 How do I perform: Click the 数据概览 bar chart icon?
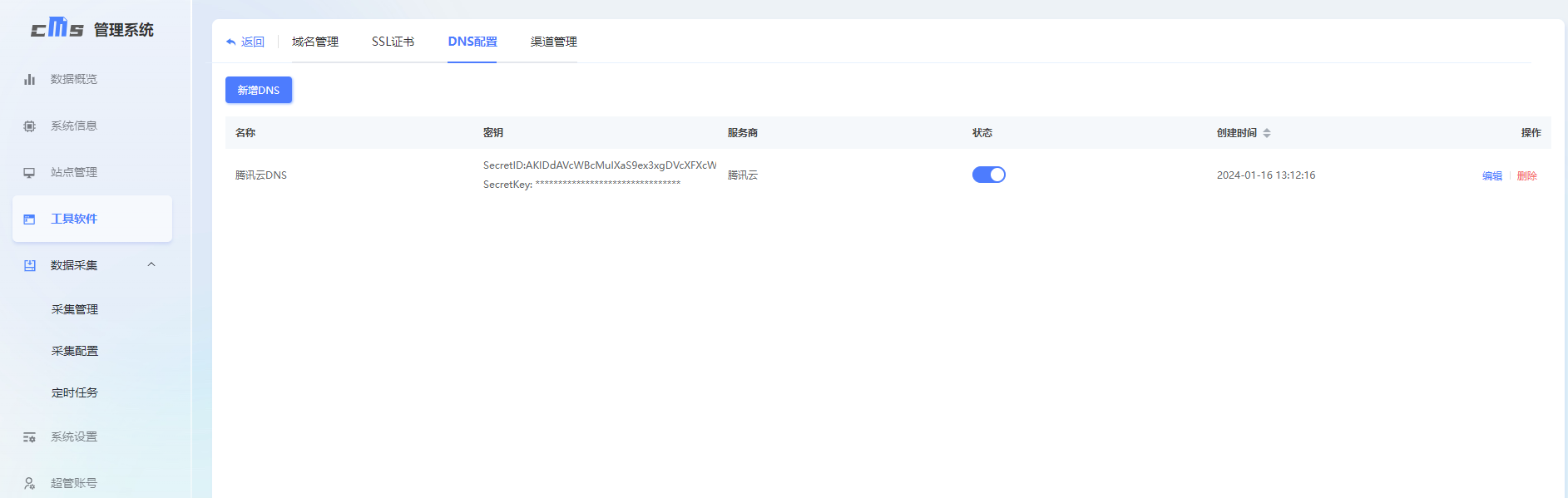pos(29,79)
